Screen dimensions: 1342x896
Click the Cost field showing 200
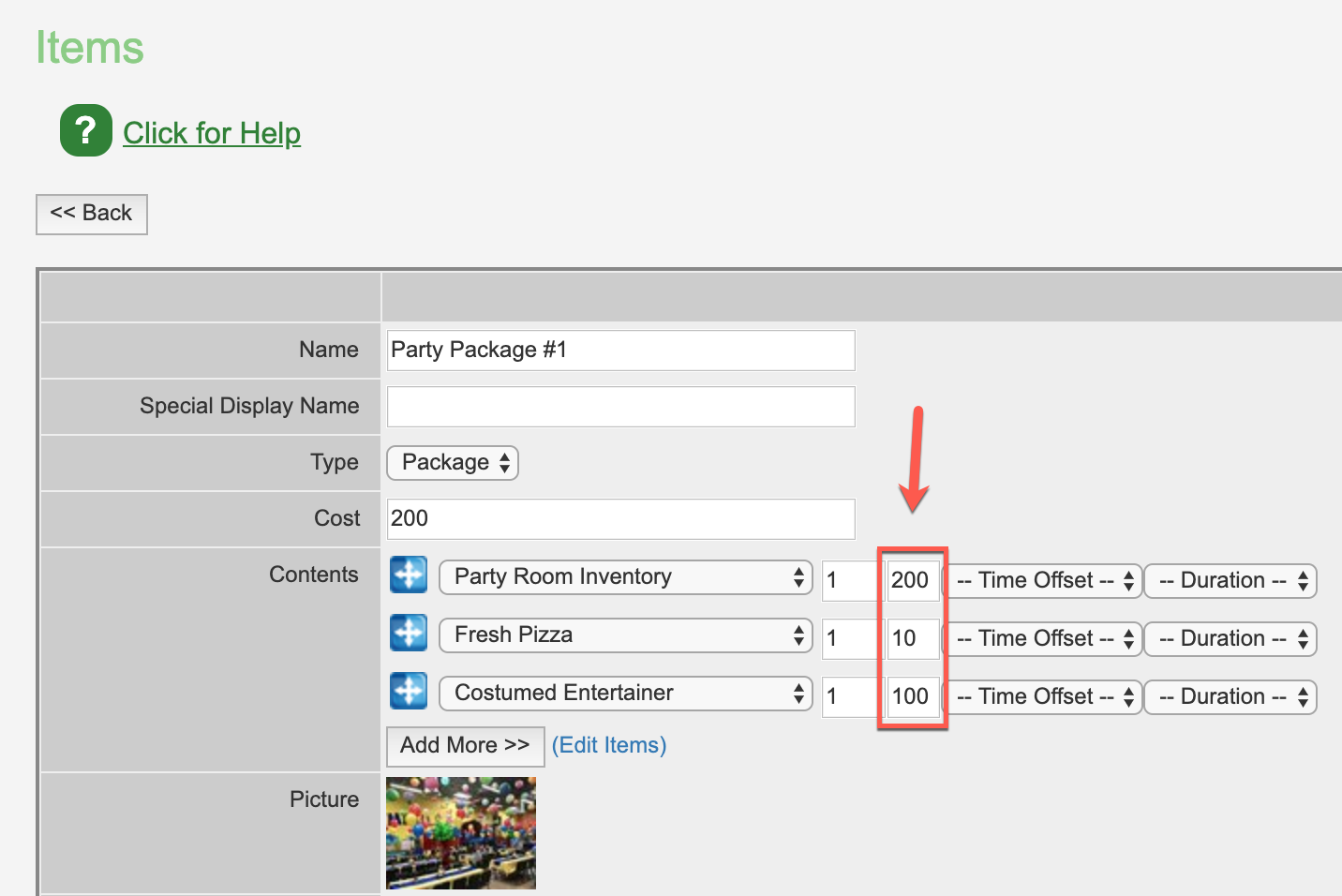(x=621, y=519)
